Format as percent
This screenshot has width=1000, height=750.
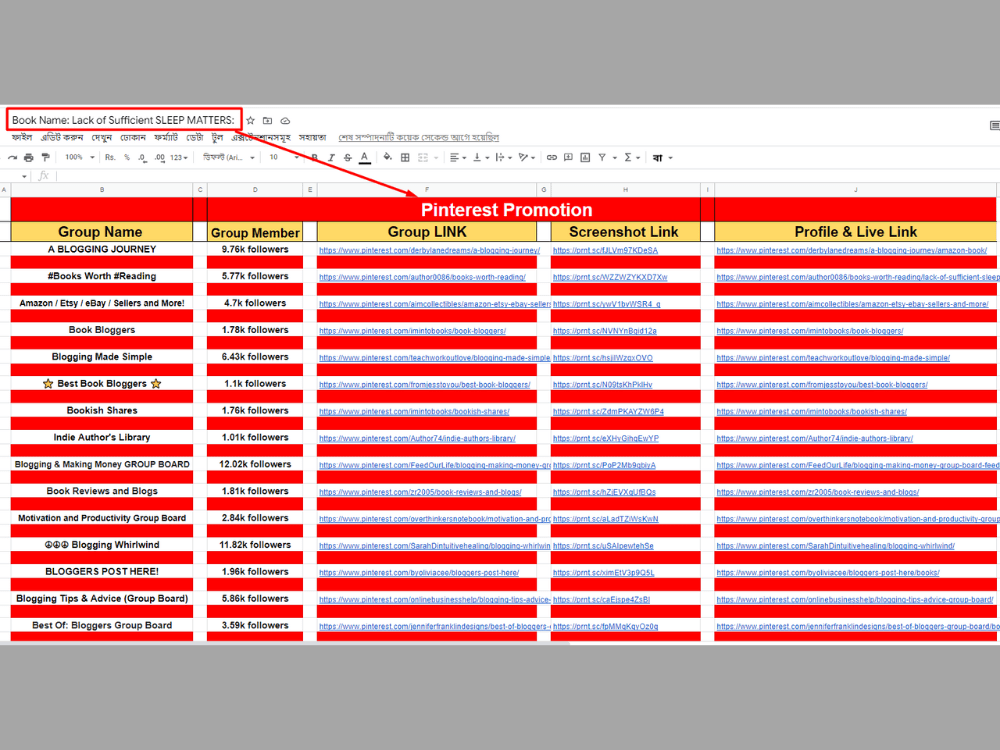(127, 158)
